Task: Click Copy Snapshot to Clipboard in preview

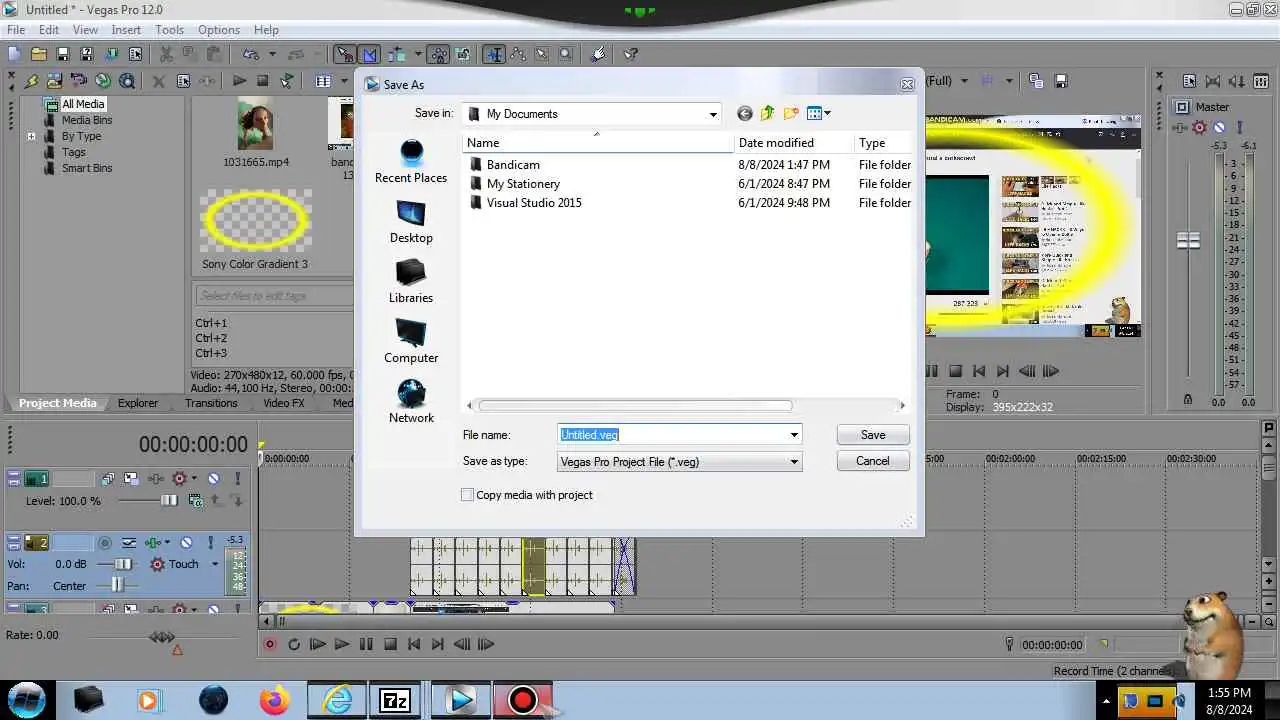Action: 1036,81
